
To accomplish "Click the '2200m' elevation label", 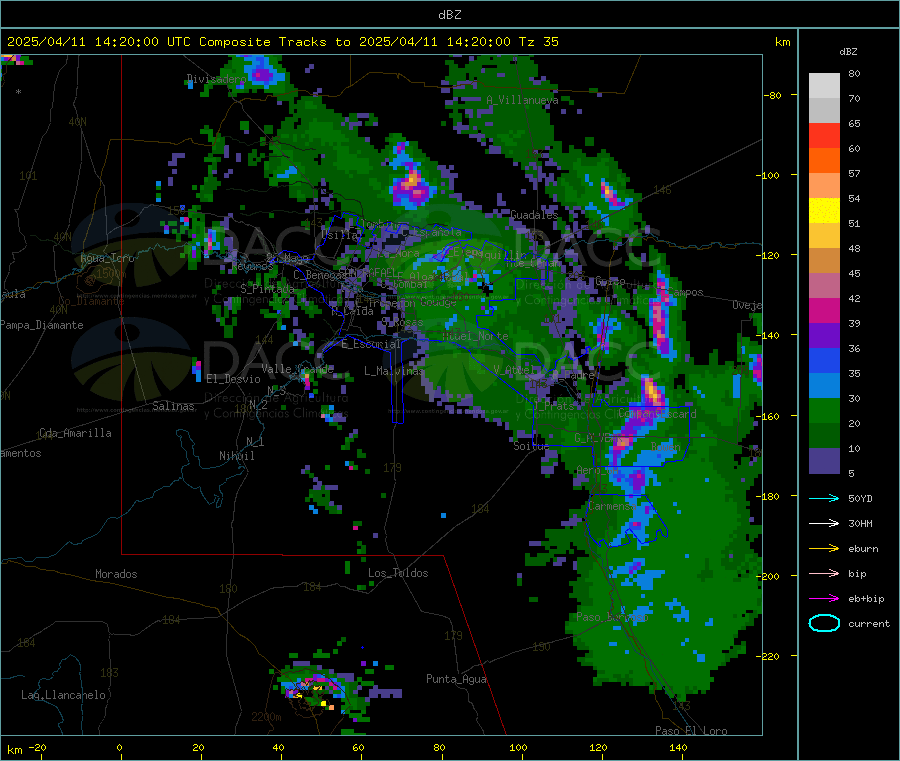I will coord(266,717).
